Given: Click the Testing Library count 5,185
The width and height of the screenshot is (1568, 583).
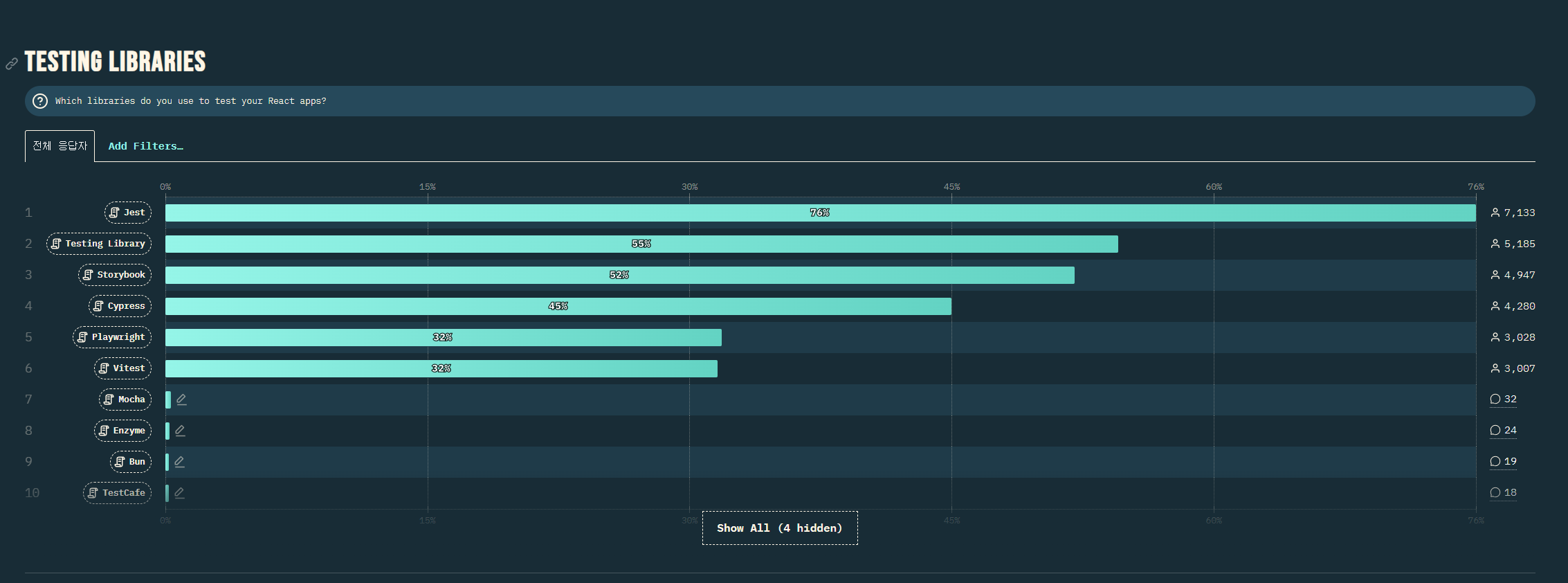Looking at the screenshot, I should [1513, 244].
